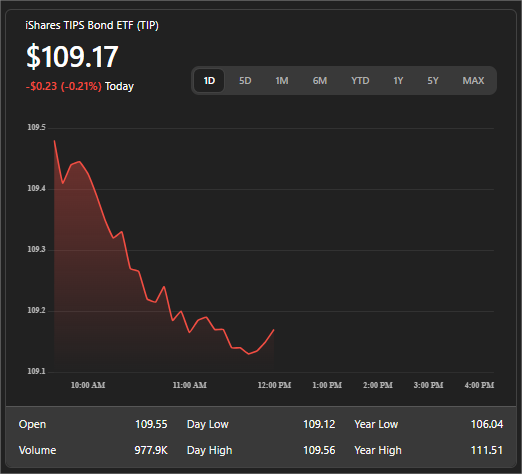Open the 5Y chart range
This screenshot has height=474, width=522.
(x=433, y=81)
